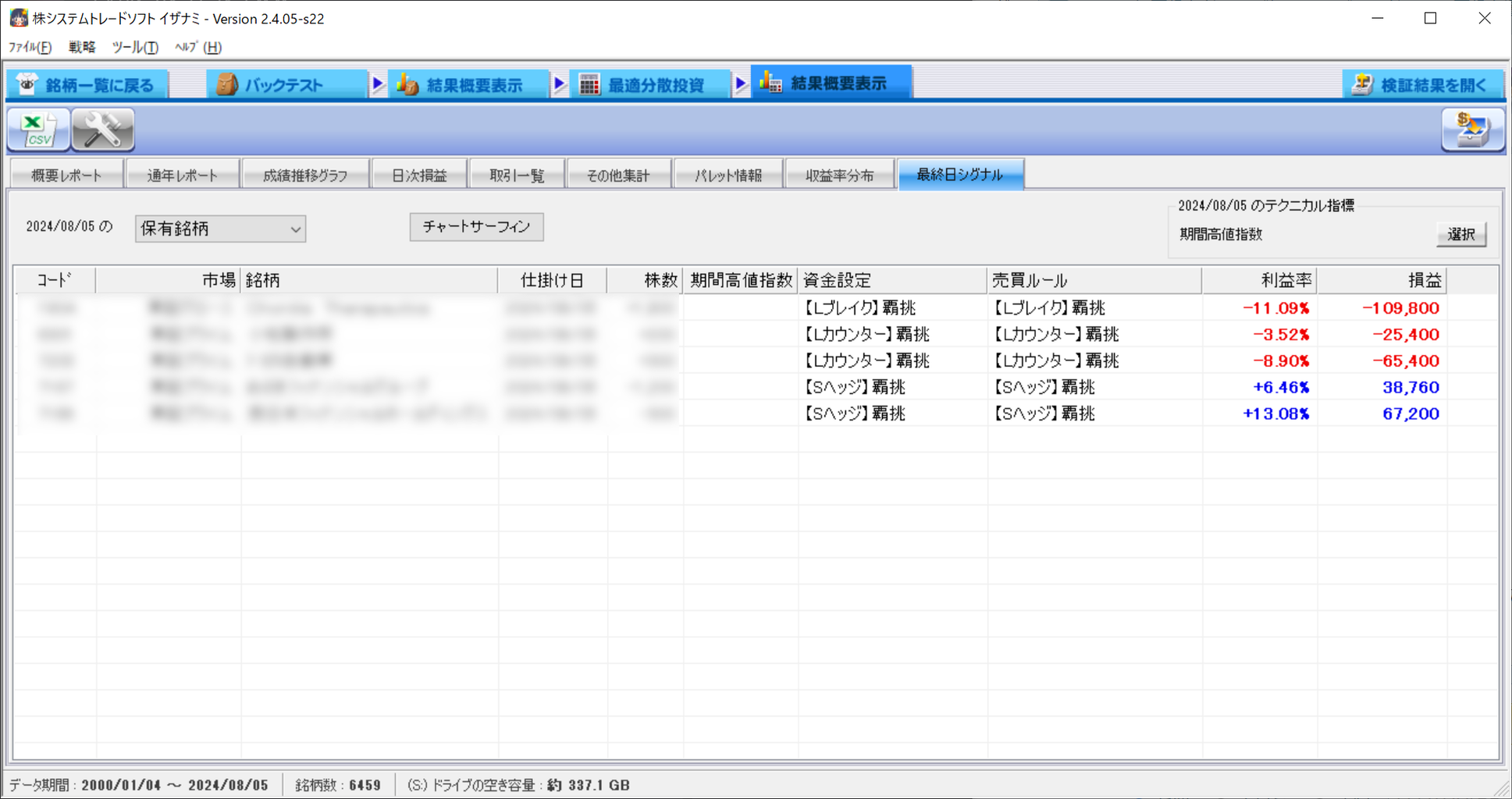Image resolution: width=1512 pixels, height=799 pixels.
Task: Switch to the その他集計 tab
Action: [618, 175]
